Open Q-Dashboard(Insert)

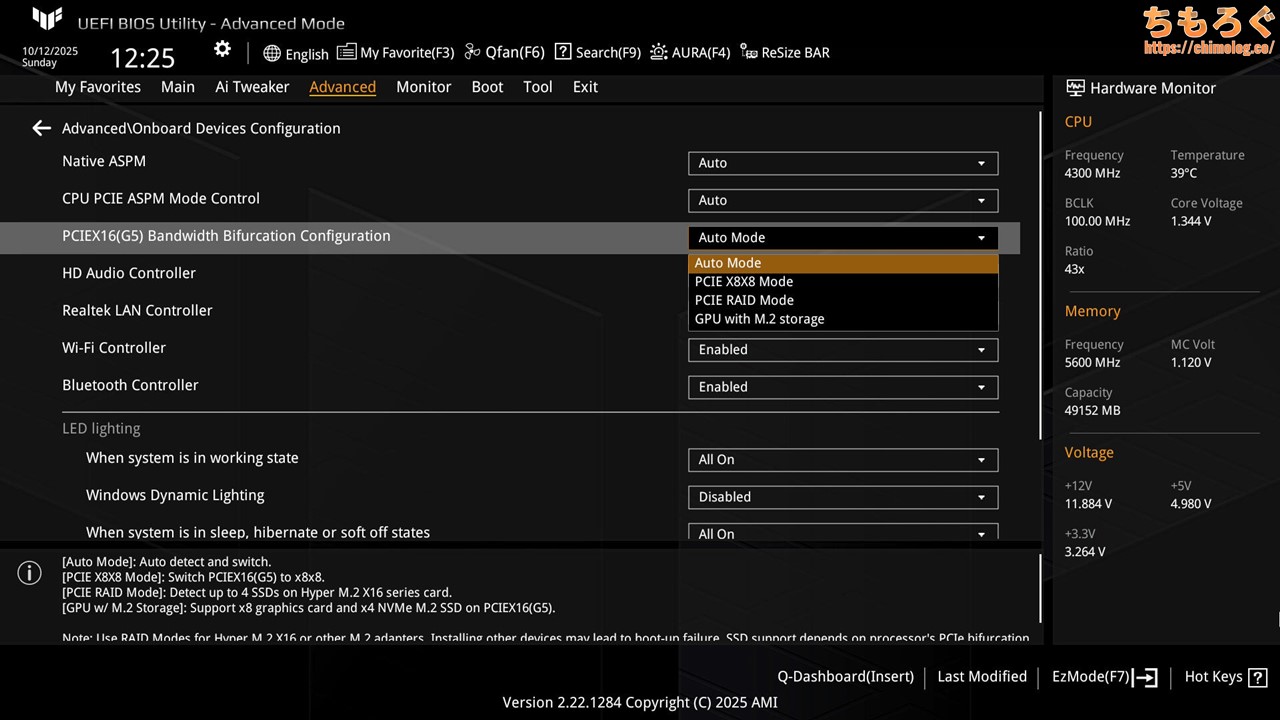(x=845, y=677)
